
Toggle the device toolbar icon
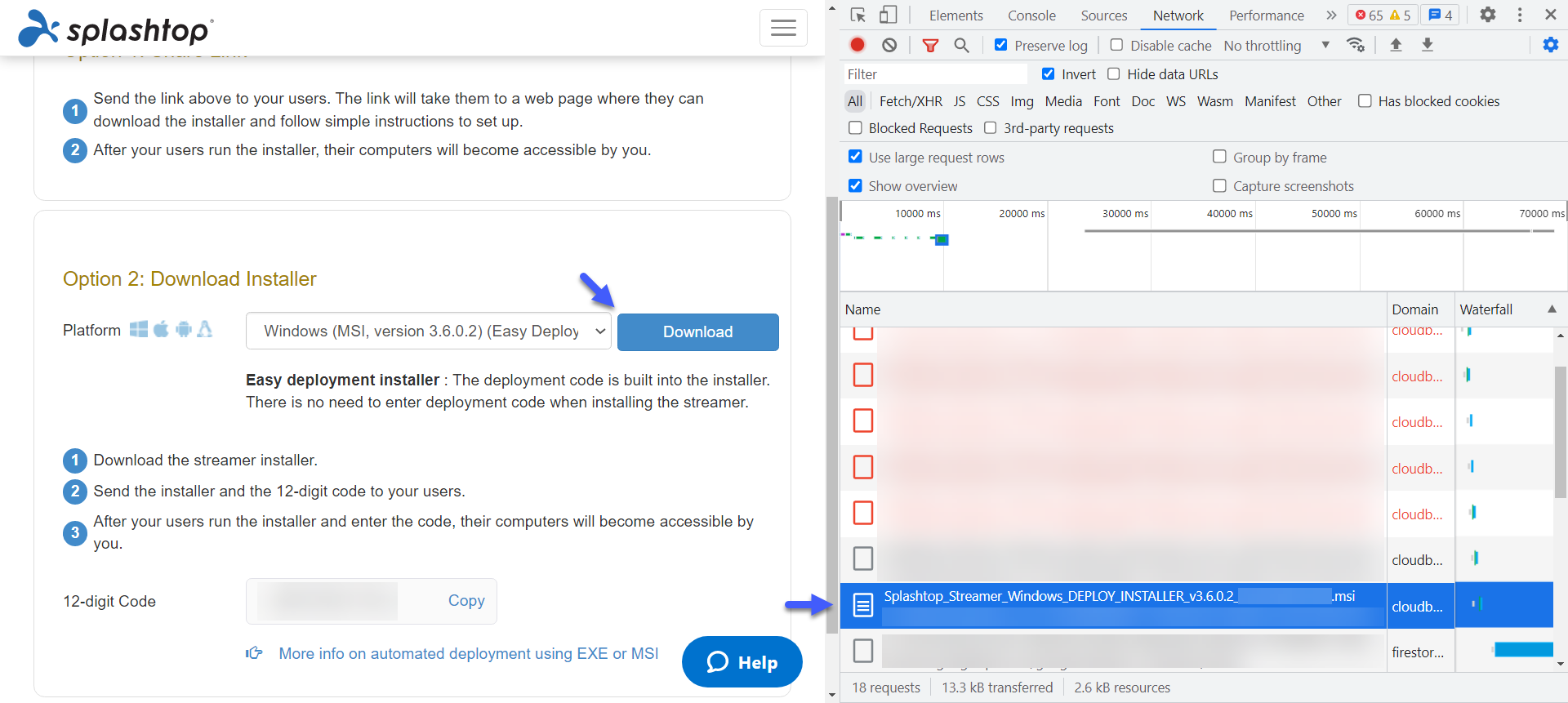[888, 15]
